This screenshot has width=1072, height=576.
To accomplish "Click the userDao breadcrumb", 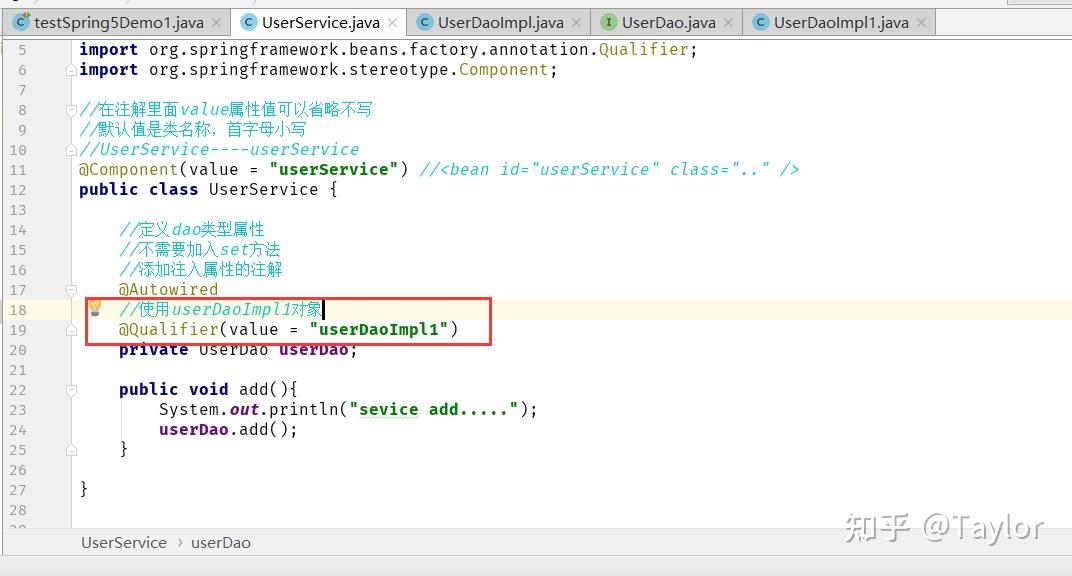I will pyautogui.click(x=220, y=543).
